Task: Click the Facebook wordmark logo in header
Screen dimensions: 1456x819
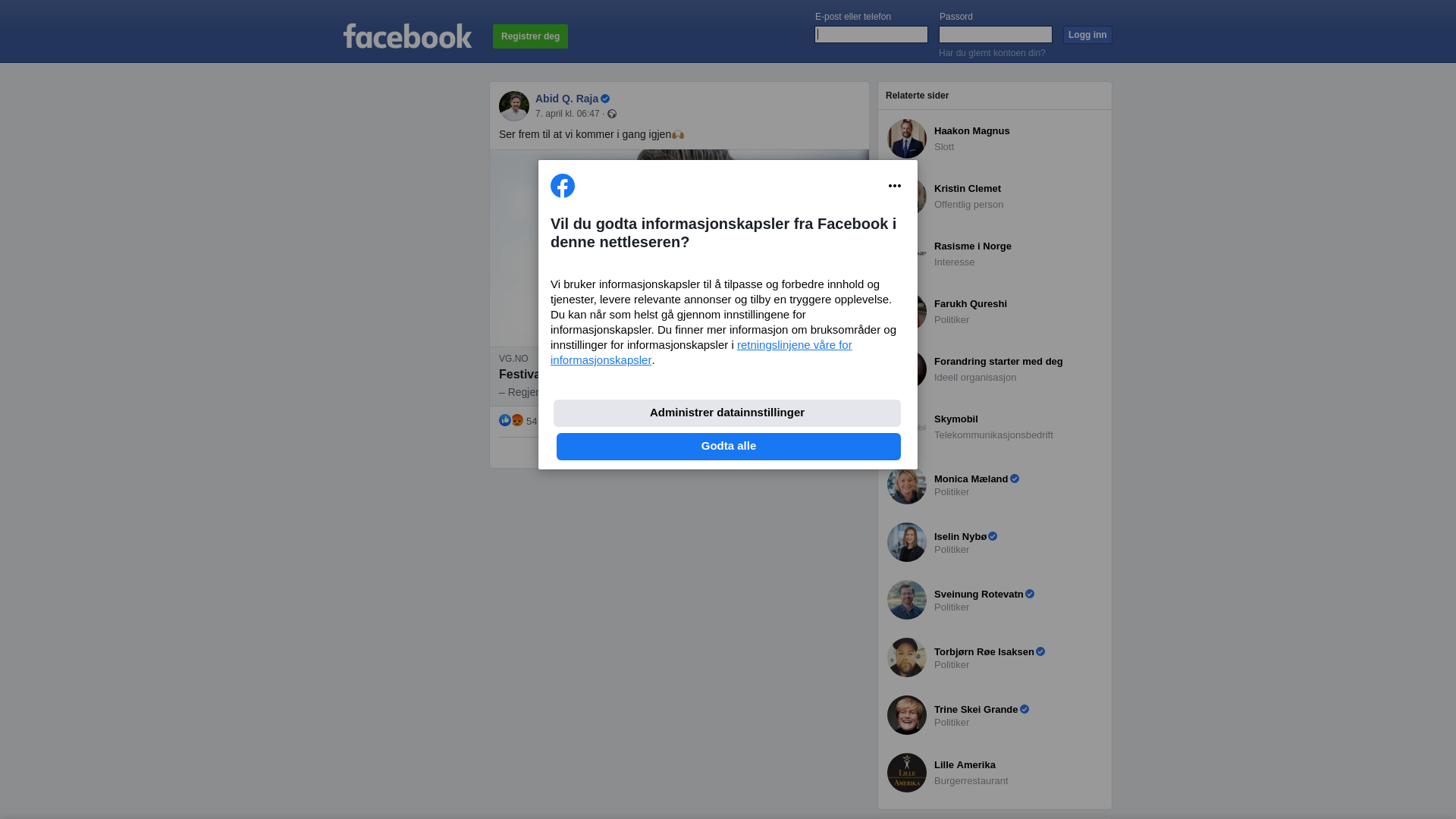Action: (x=407, y=36)
